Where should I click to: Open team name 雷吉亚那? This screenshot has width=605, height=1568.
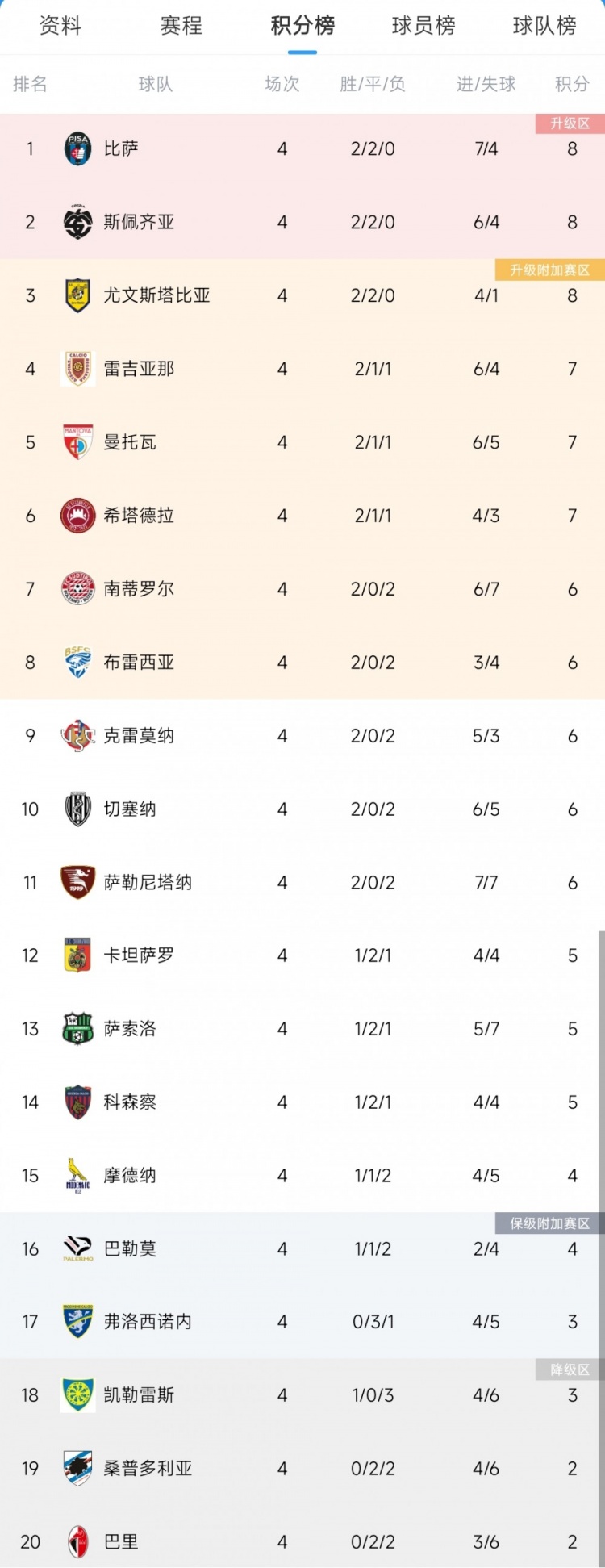pyautogui.click(x=139, y=370)
